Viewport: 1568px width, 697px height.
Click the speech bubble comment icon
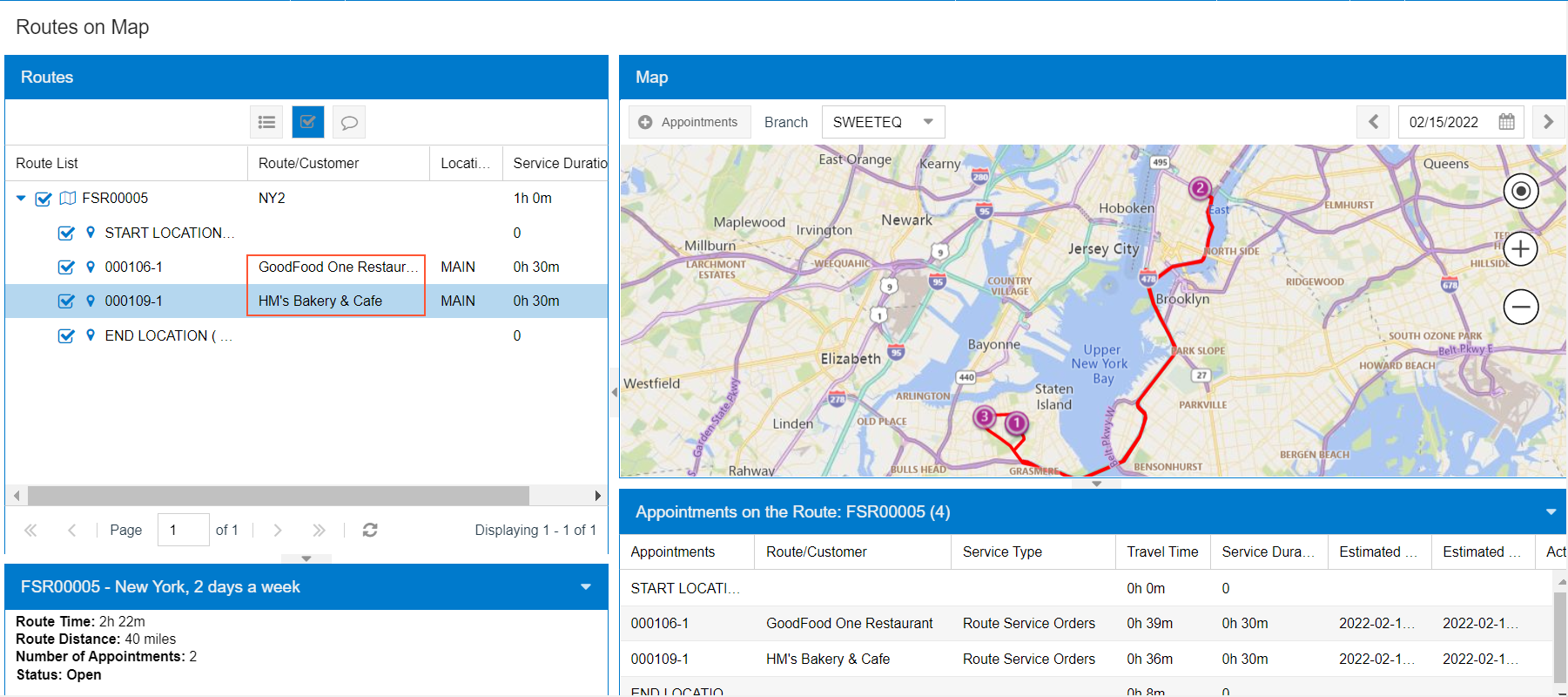tap(349, 122)
